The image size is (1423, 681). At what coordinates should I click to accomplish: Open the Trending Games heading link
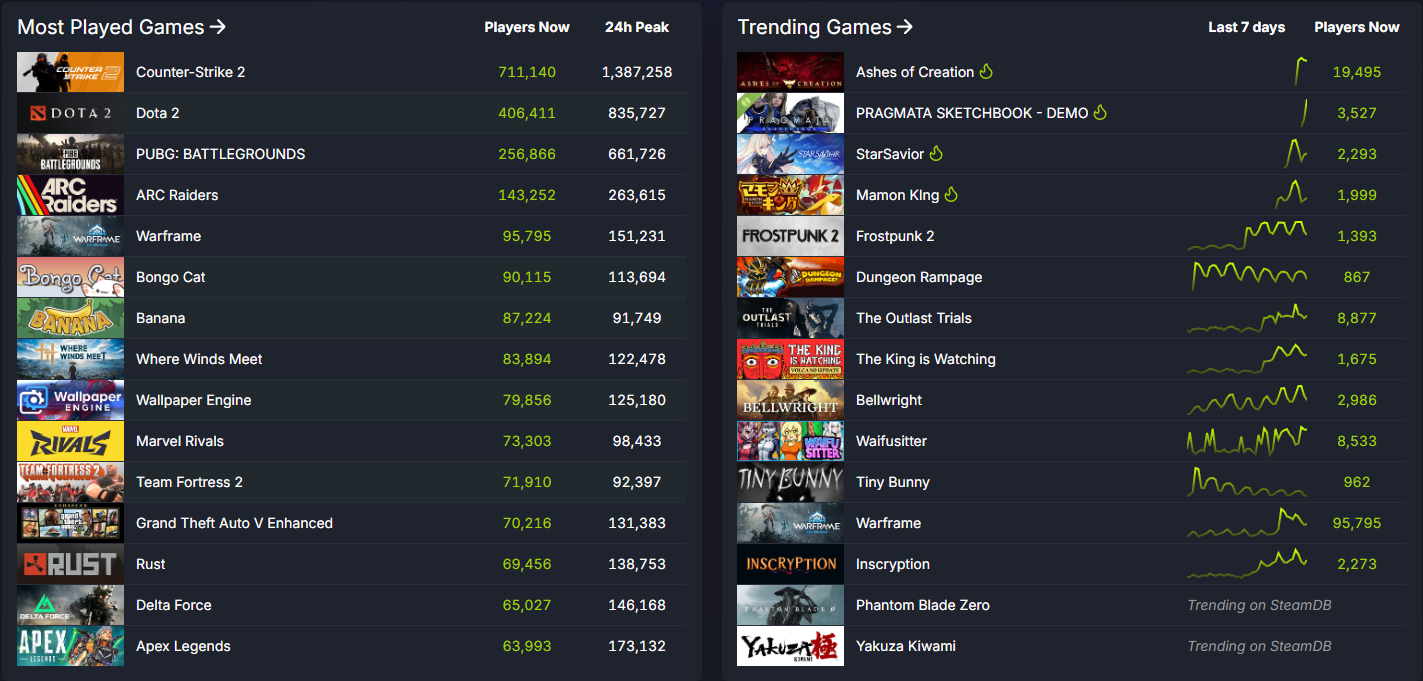tap(824, 28)
